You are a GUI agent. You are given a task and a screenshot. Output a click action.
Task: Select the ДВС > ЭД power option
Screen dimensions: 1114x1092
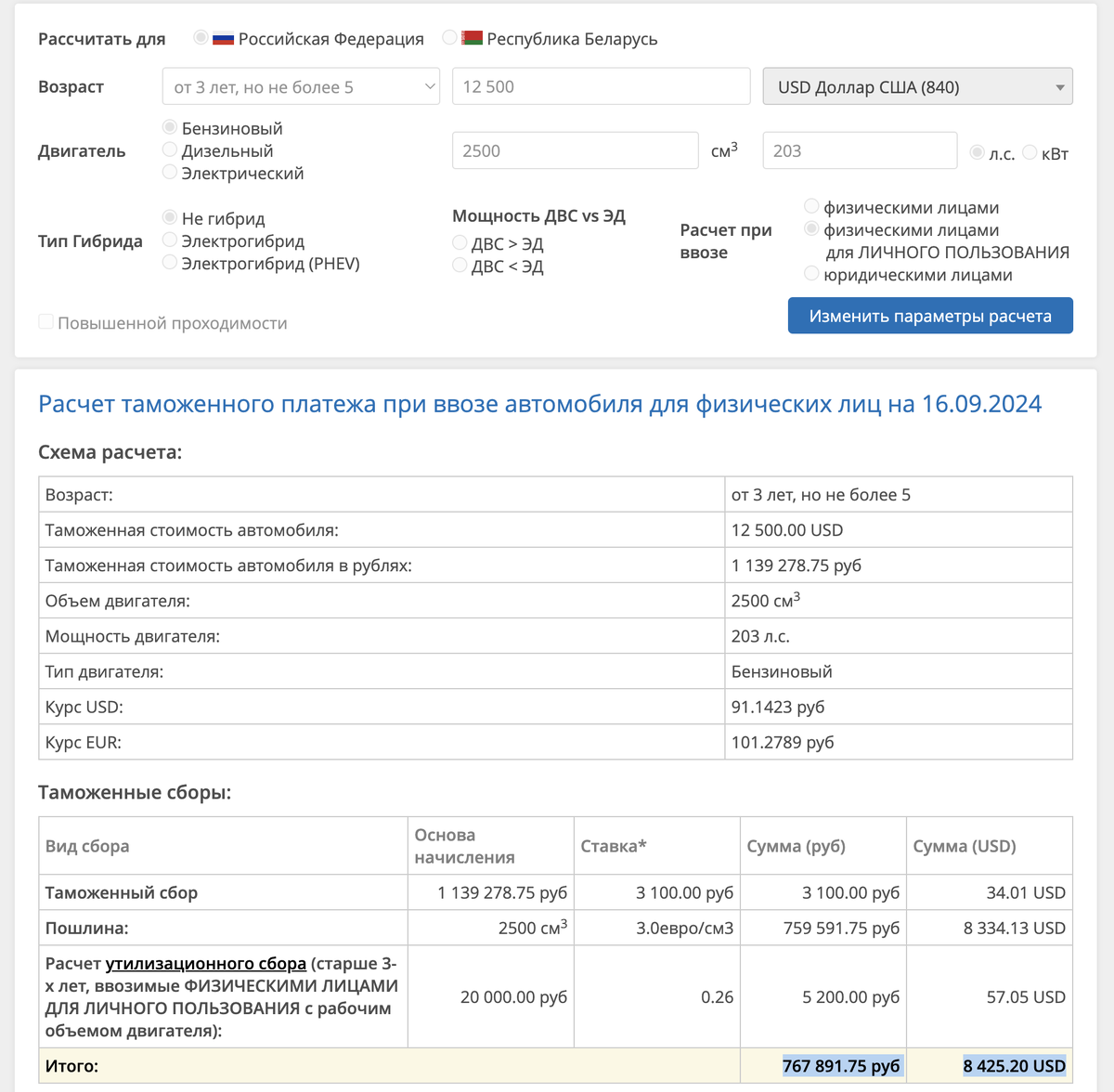[x=460, y=243]
